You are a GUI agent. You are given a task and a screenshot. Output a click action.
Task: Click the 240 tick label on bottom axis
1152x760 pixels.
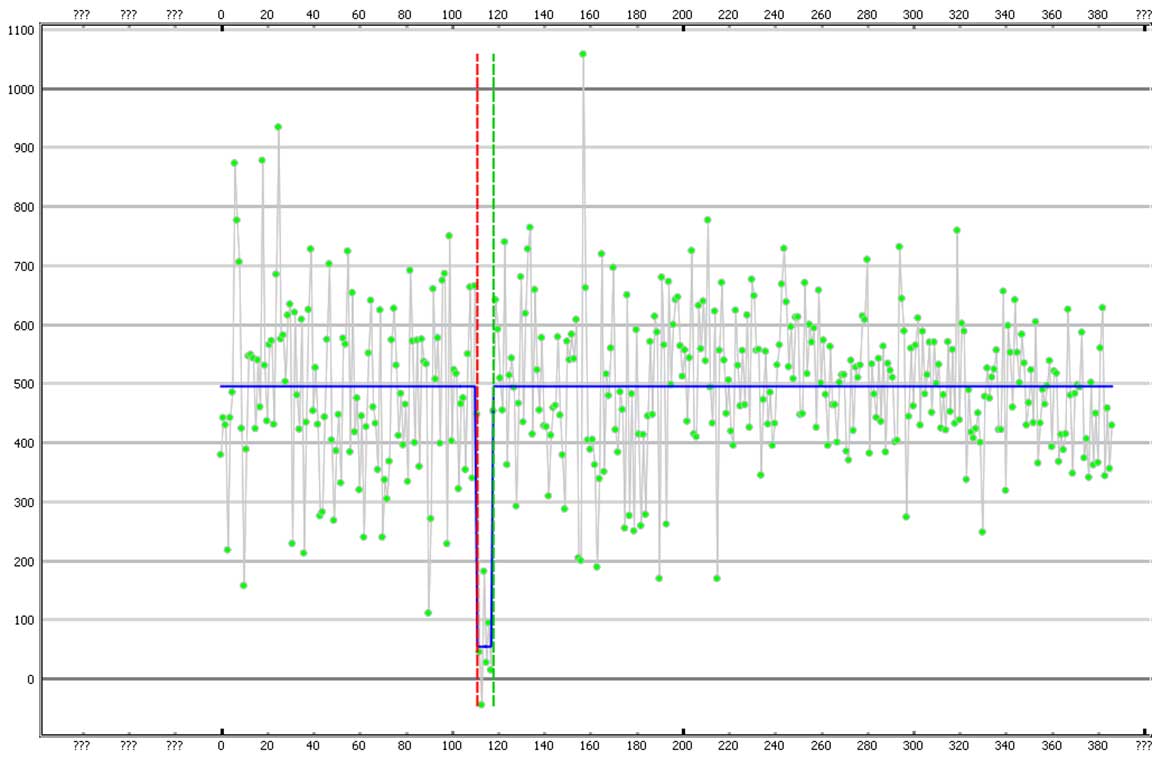[x=774, y=745]
